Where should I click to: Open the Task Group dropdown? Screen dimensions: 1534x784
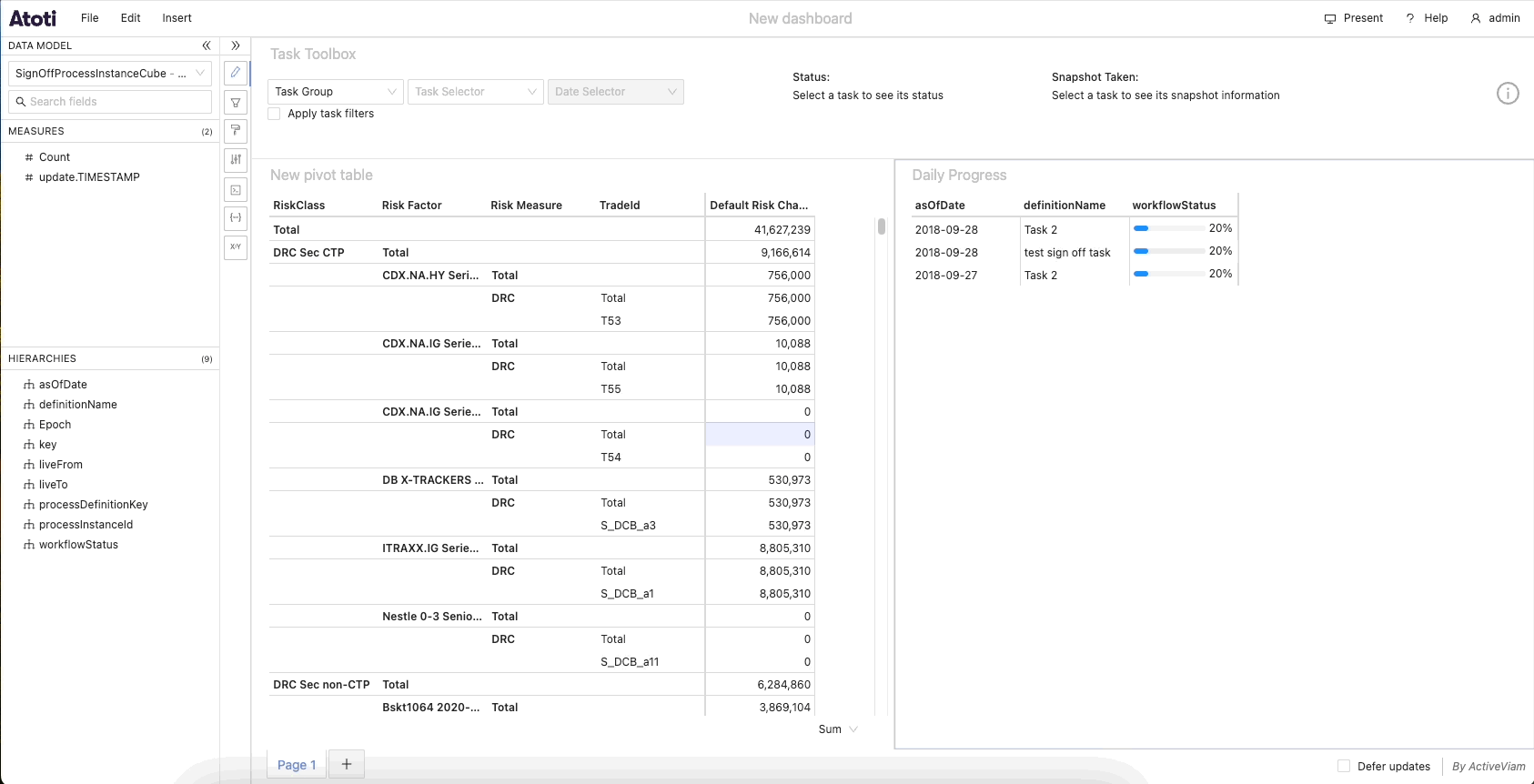[x=336, y=92]
